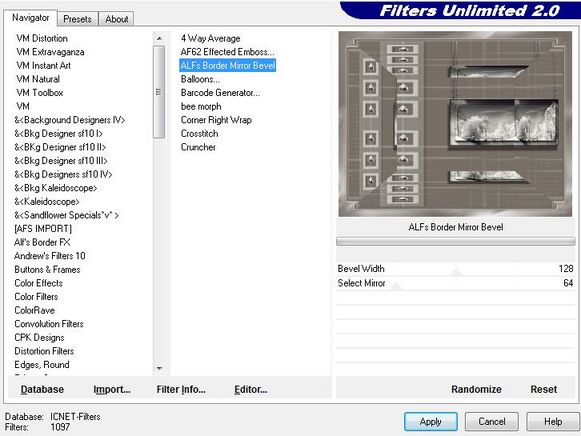Select &<Background Designers IV> category
This screenshot has height=436, width=581.
[70, 120]
